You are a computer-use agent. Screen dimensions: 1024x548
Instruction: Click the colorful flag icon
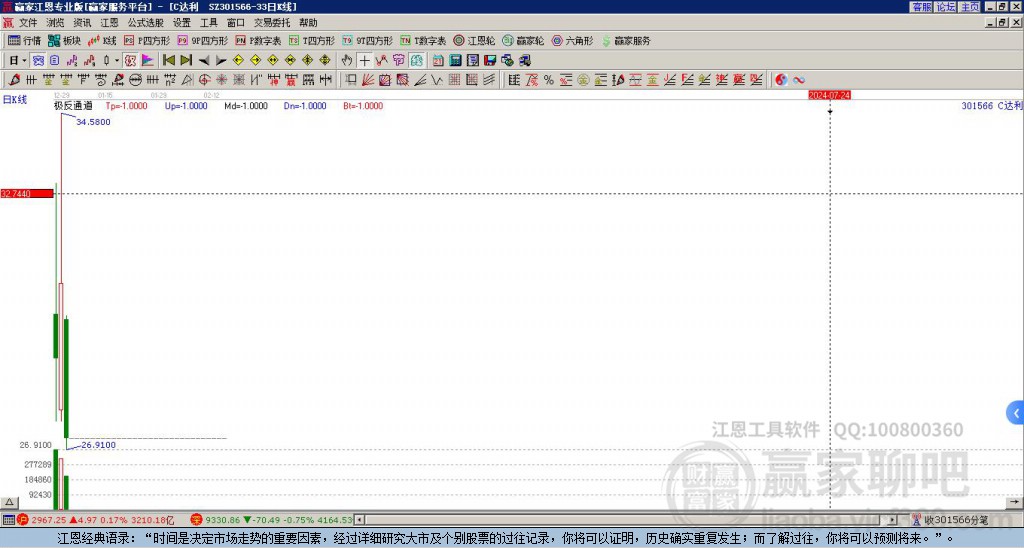pyautogui.click(x=148, y=60)
